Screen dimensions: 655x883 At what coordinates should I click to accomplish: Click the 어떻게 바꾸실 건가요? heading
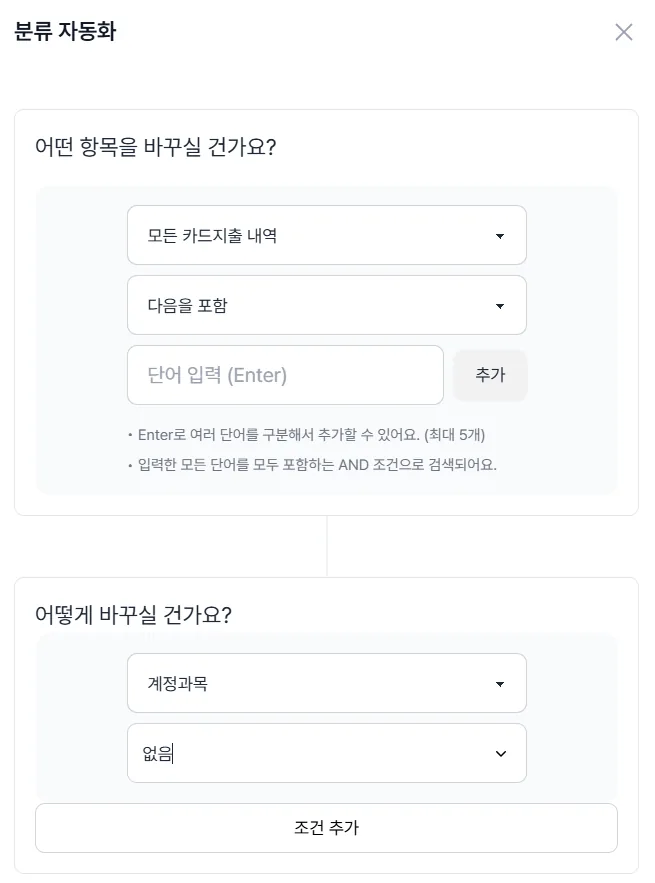133,614
